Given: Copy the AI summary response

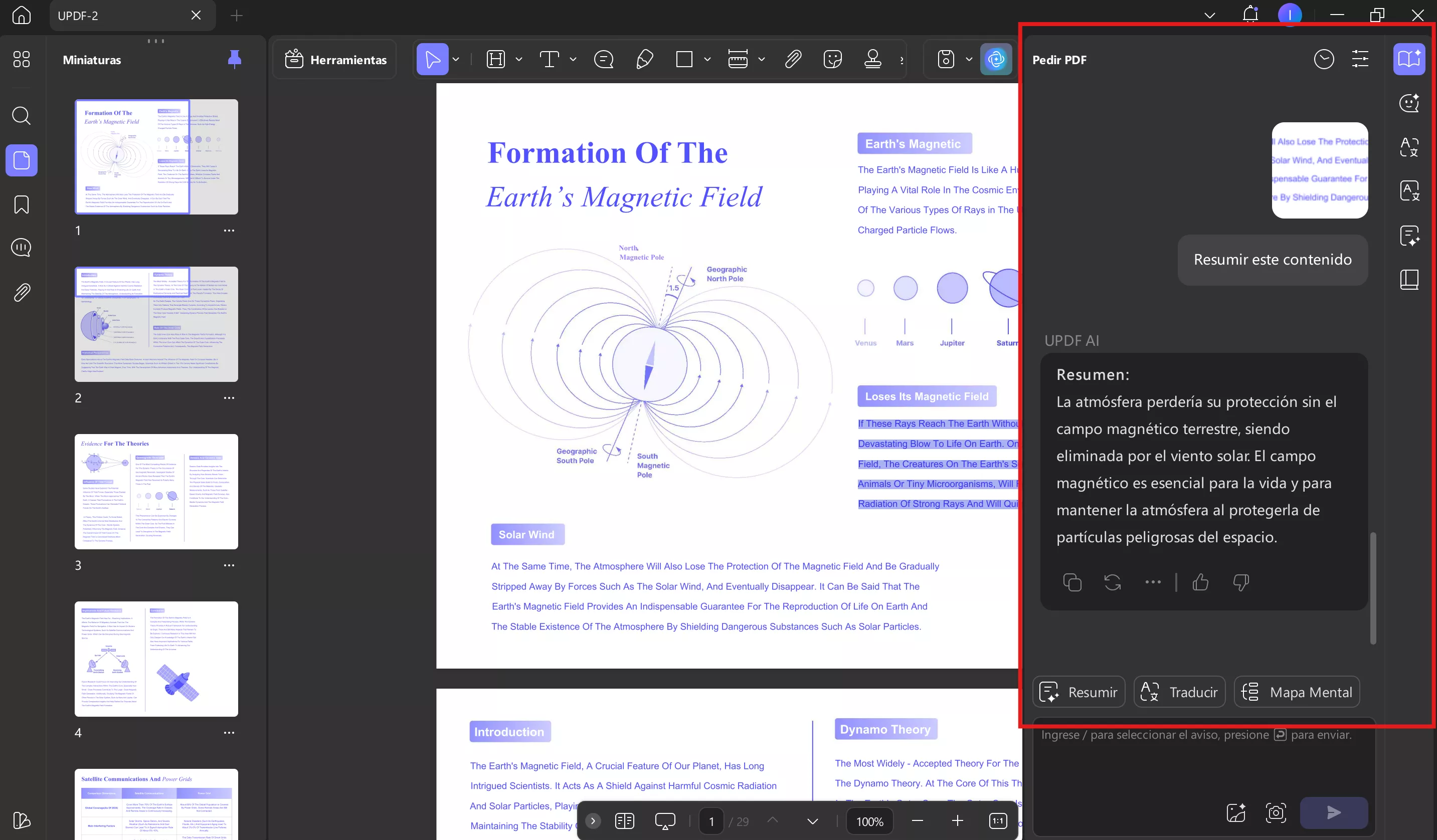Looking at the screenshot, I should click(1072, 582).
